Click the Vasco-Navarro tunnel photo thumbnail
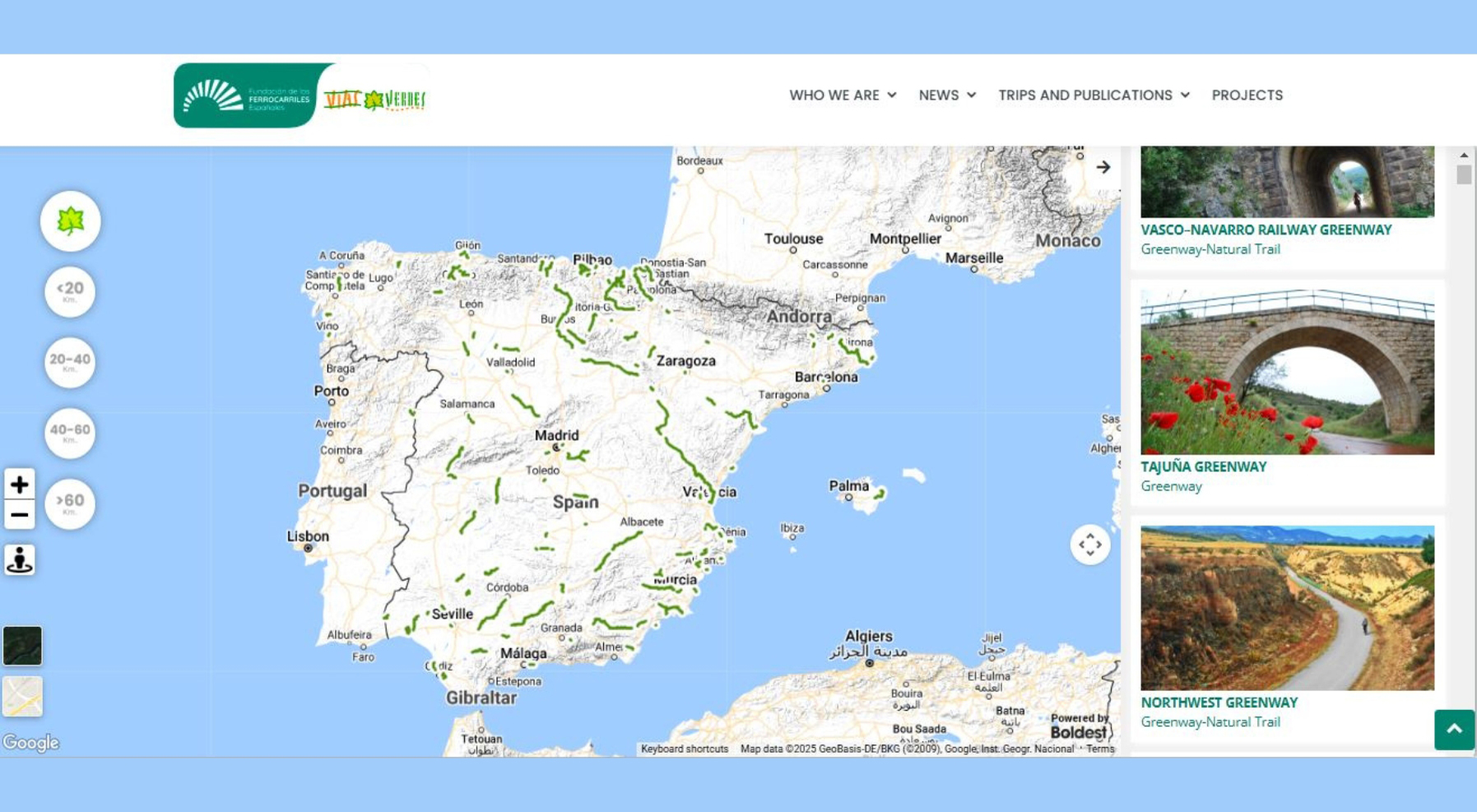This screenshot has width=1477, height=812. 1287,182
